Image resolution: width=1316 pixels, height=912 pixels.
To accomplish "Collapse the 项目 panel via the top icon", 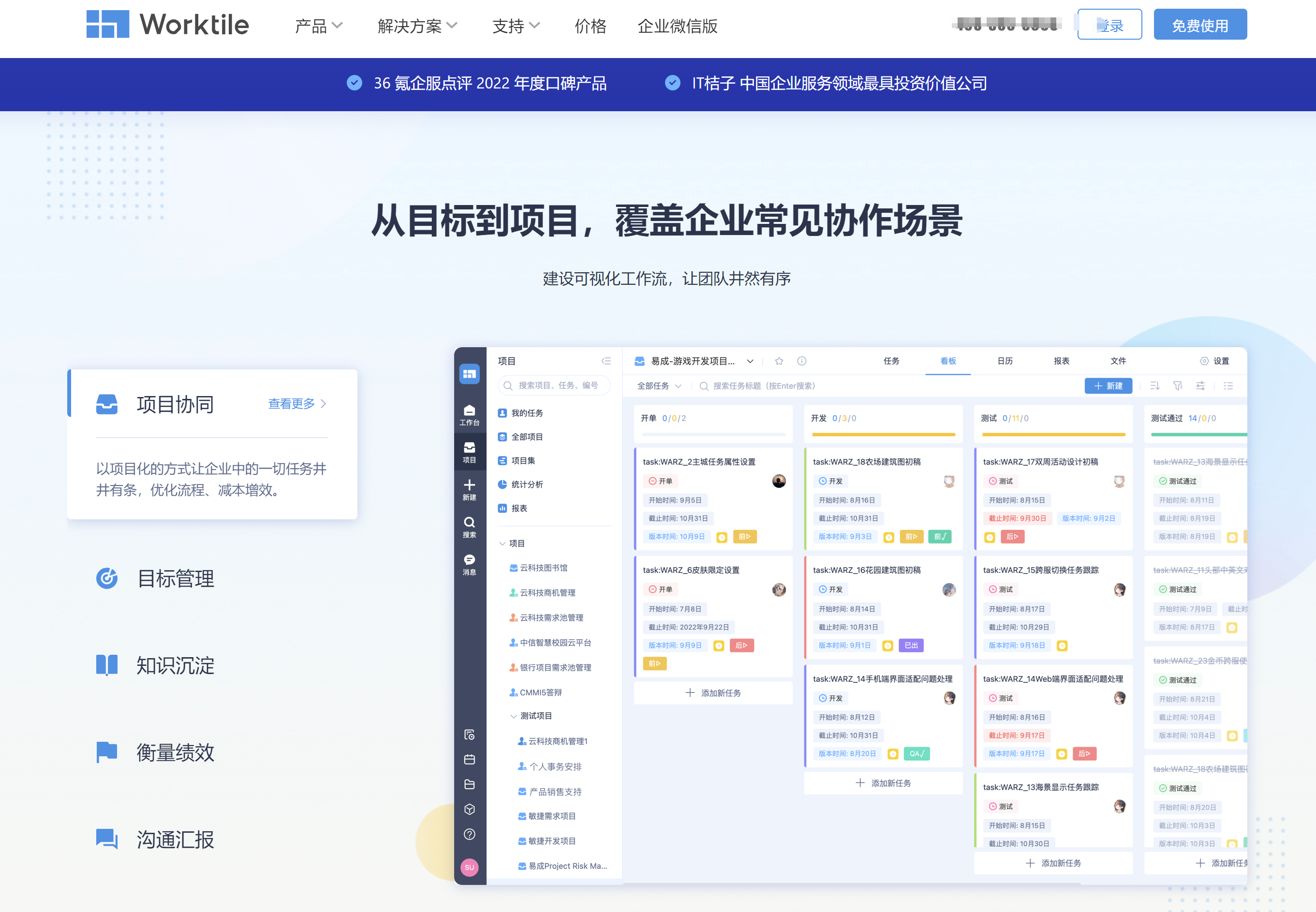I will point(606,361).
